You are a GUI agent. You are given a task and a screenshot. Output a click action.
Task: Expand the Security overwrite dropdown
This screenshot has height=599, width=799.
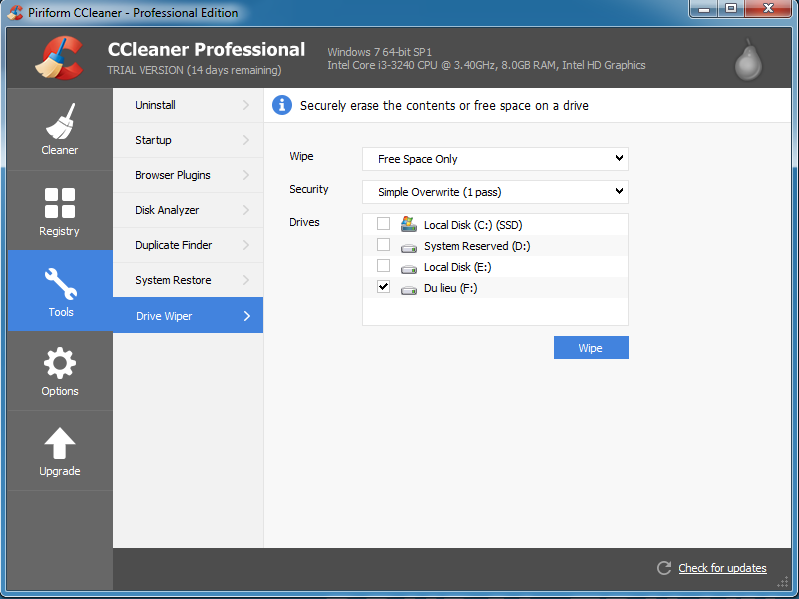(495, 191)
